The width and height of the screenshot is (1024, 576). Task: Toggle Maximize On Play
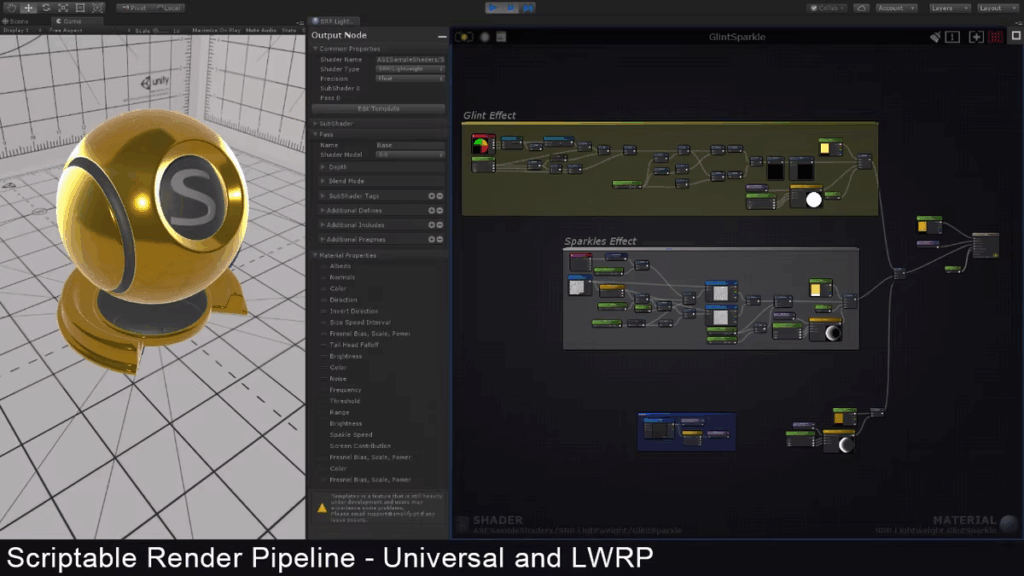216,30
